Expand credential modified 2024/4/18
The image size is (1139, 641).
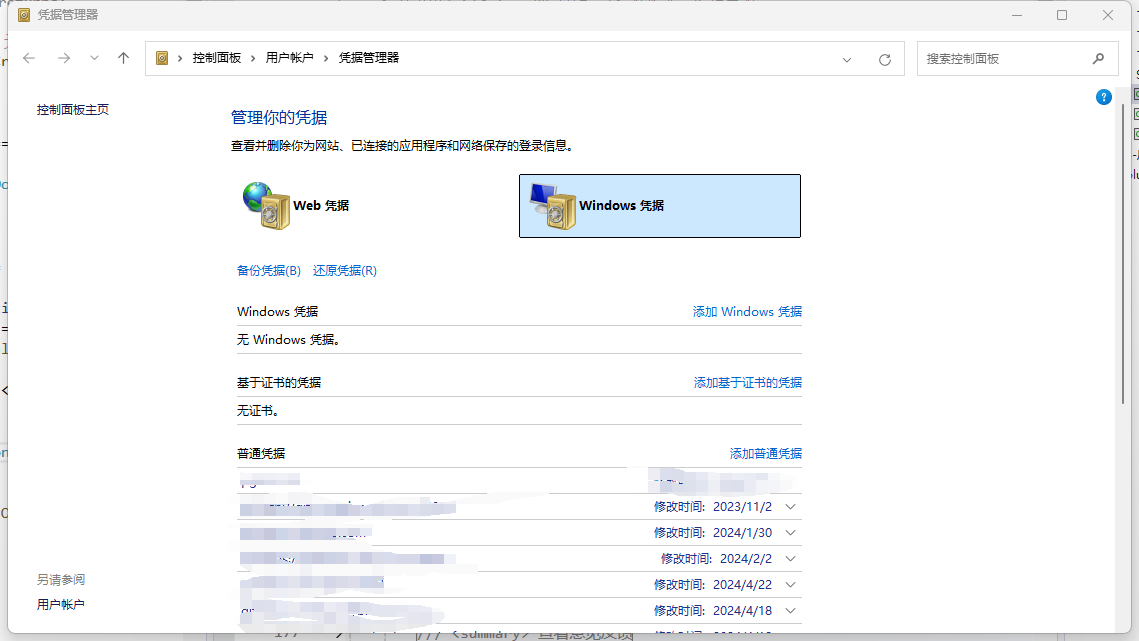pyautogui.click(x=790, y=611)
